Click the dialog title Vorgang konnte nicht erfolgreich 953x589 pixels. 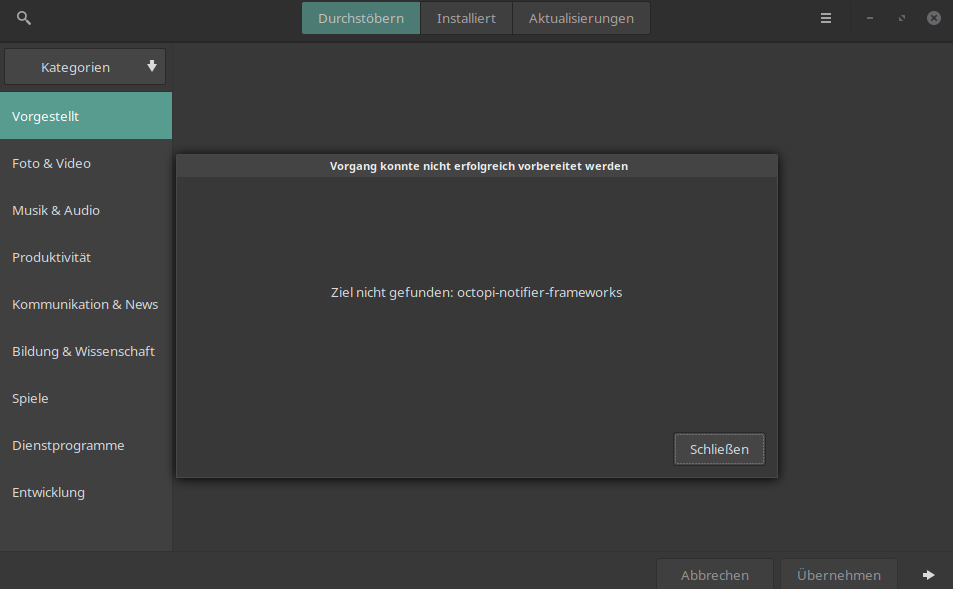[478, 166]
